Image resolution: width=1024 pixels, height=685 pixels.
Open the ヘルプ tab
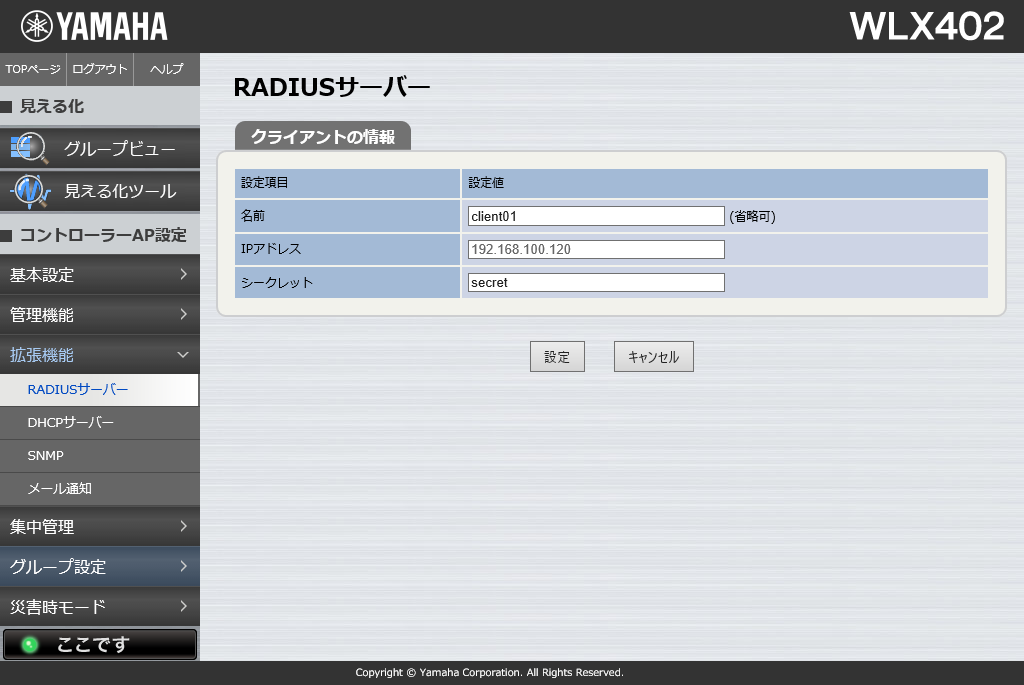(x=166, y=69)
